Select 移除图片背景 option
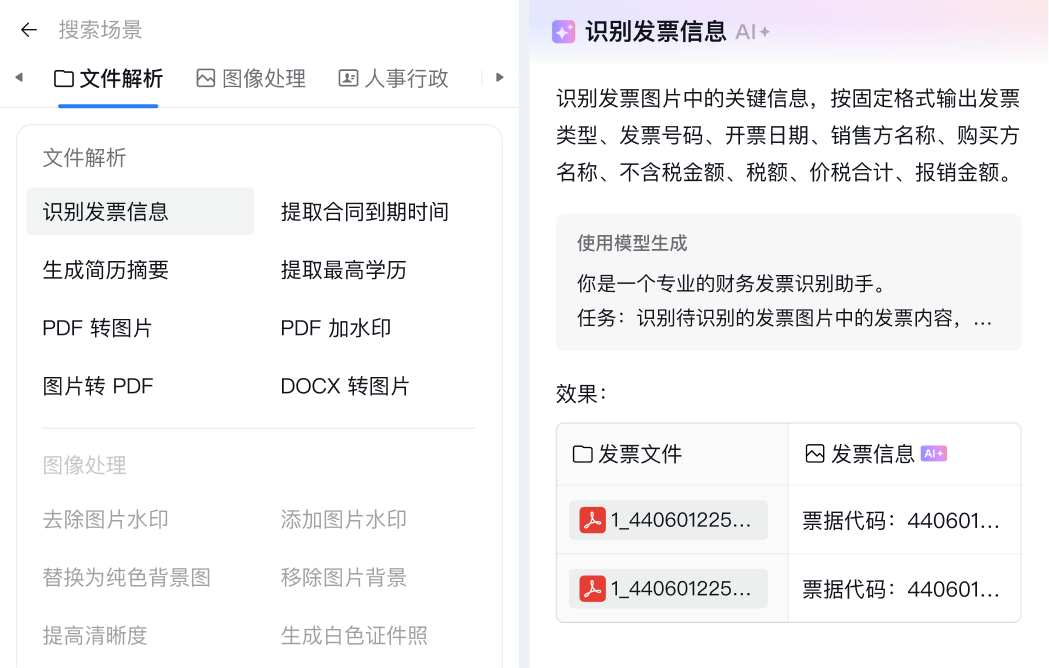The width and height of the screenshot is (1049, 668). 344,578
